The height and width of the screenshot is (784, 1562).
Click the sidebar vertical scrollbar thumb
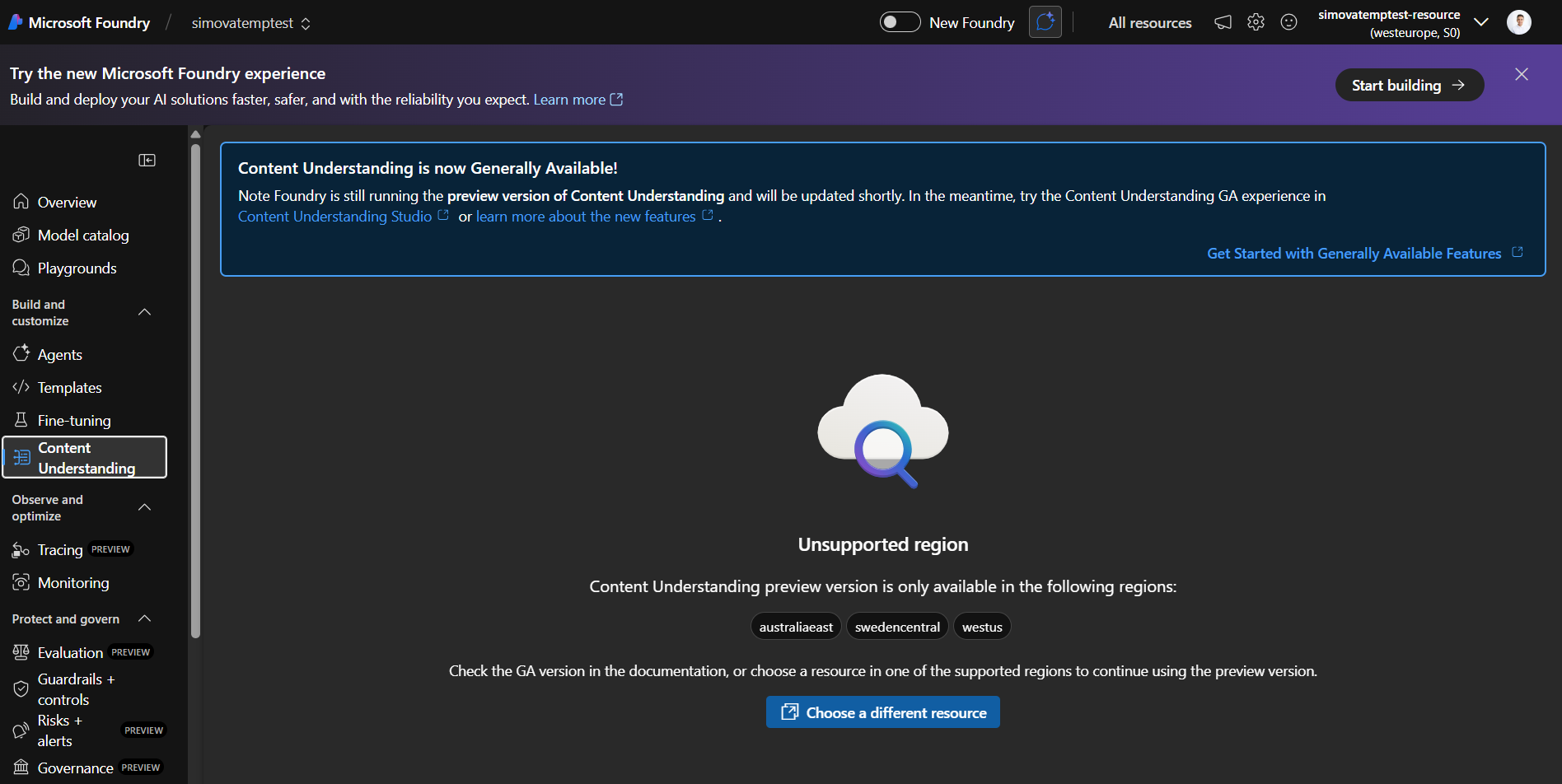click(195, 391)
